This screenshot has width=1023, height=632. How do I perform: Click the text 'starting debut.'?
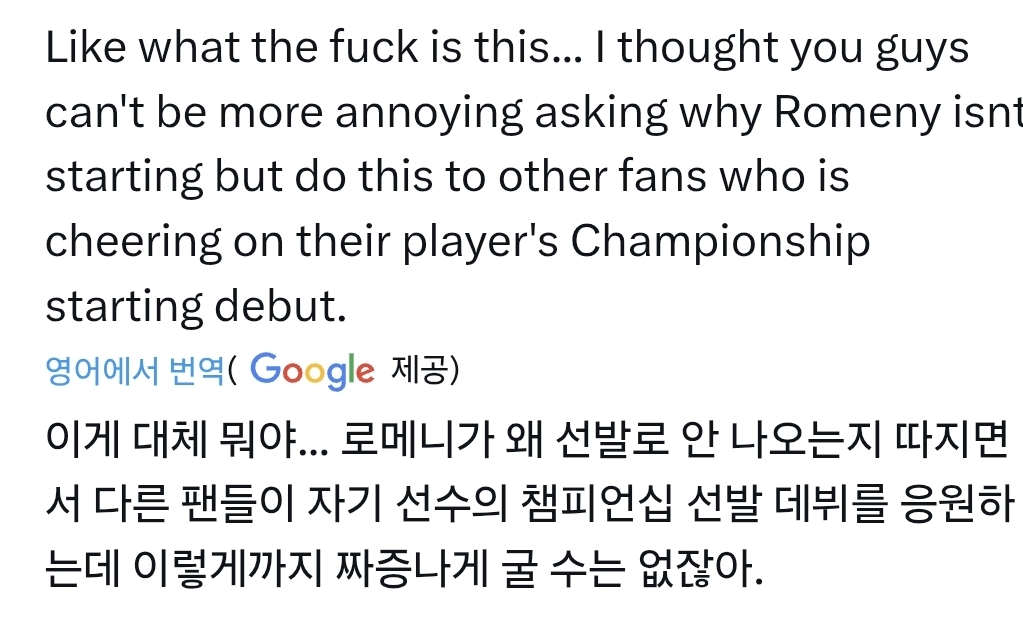196,306
